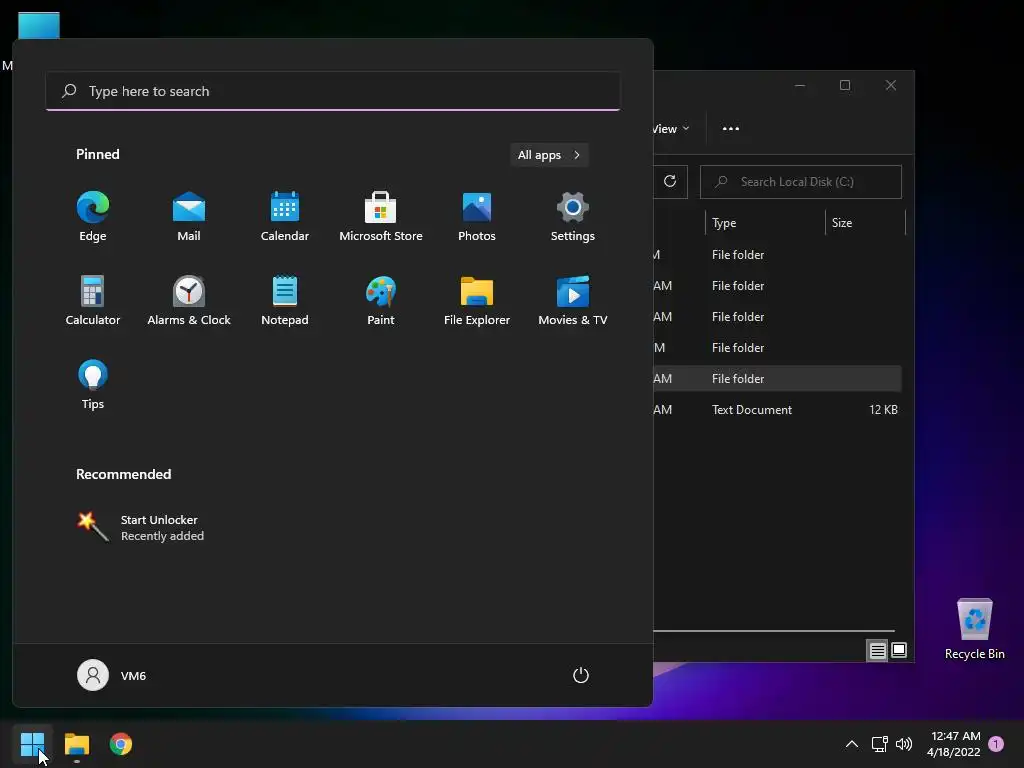Click the Search Local Disk (C:) field
The height and width of the screenshot is (768, 1024).
pyautogui.click(x=801, y=182)
